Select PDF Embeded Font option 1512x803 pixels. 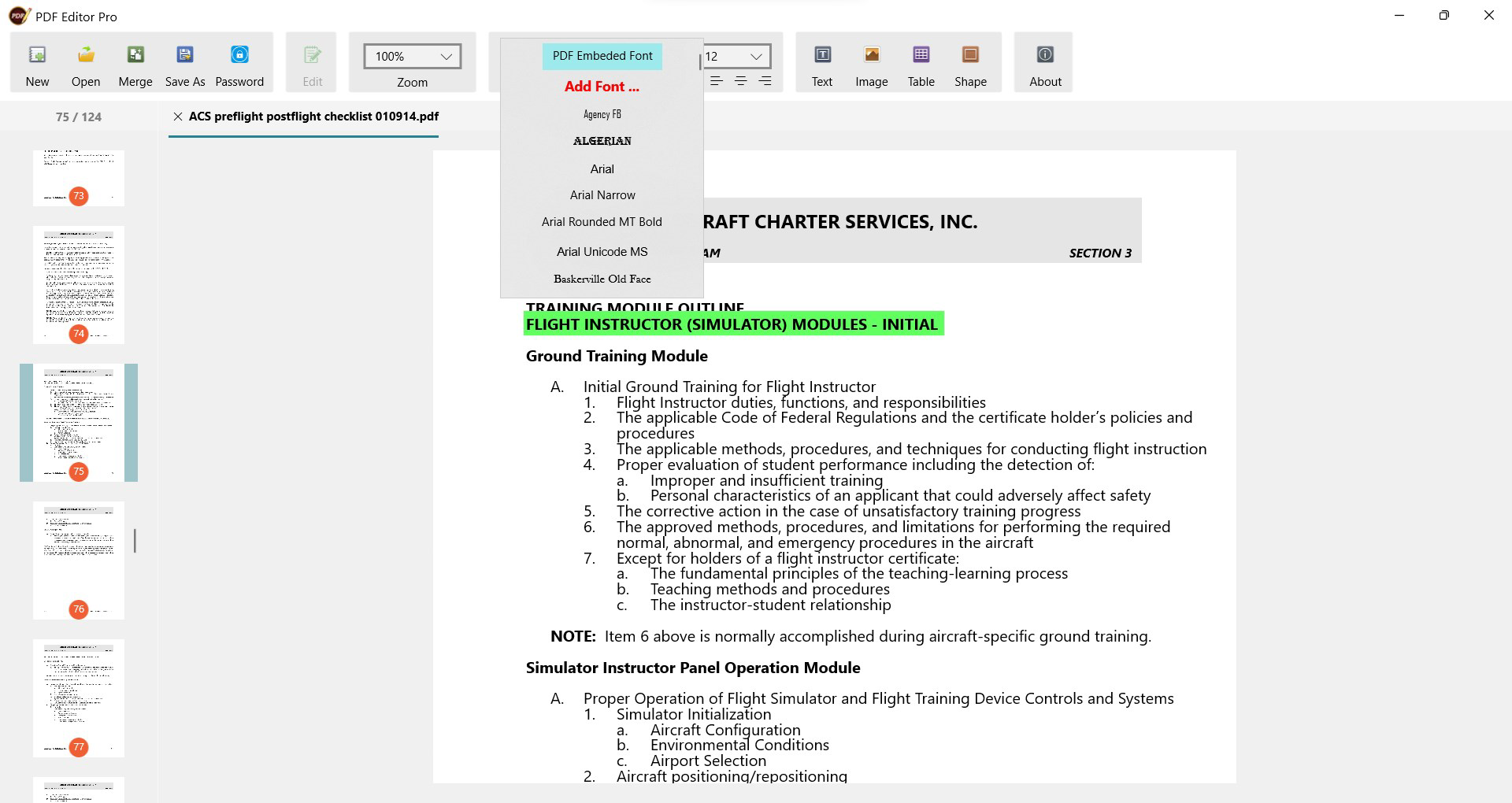click(x=602, y=56)
